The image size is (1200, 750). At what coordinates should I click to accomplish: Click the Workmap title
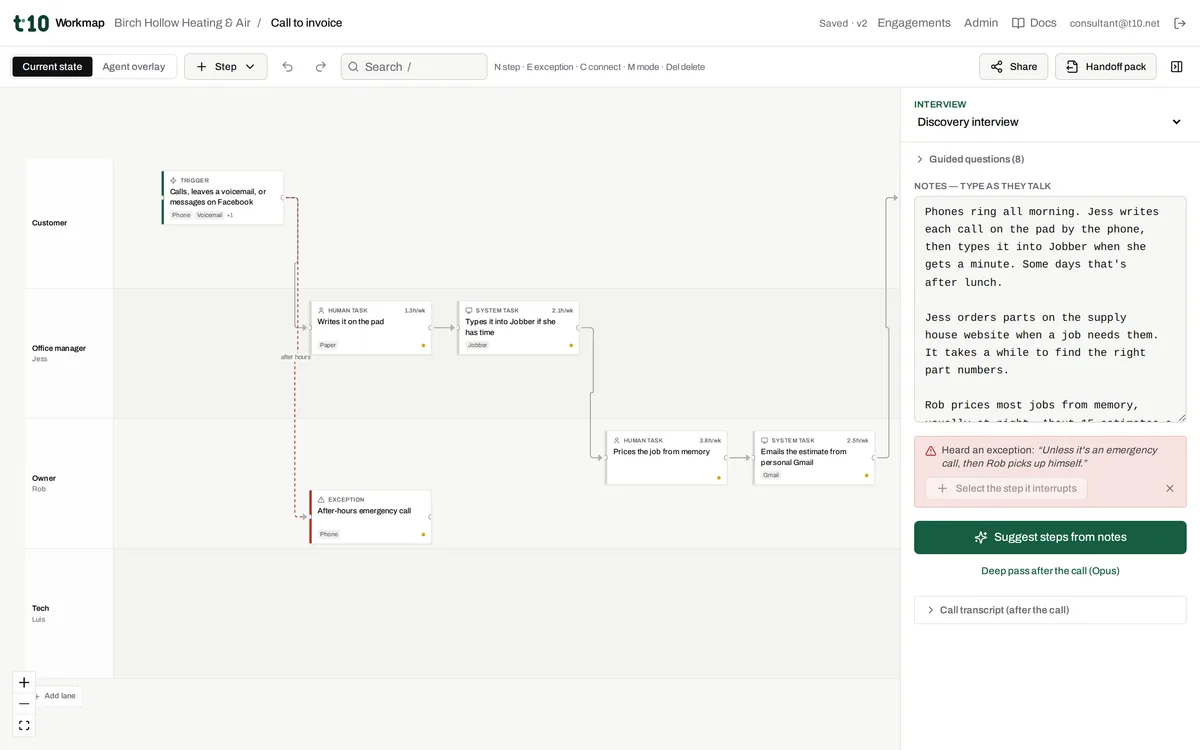coord(80,23)
